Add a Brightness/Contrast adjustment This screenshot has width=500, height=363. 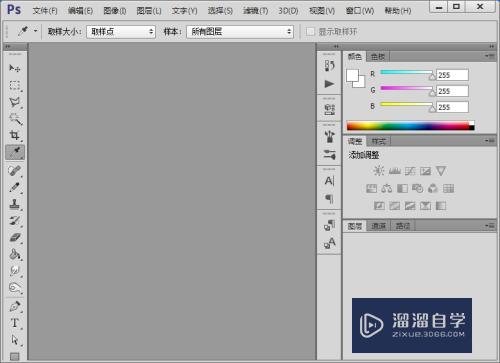pos(379,171)
